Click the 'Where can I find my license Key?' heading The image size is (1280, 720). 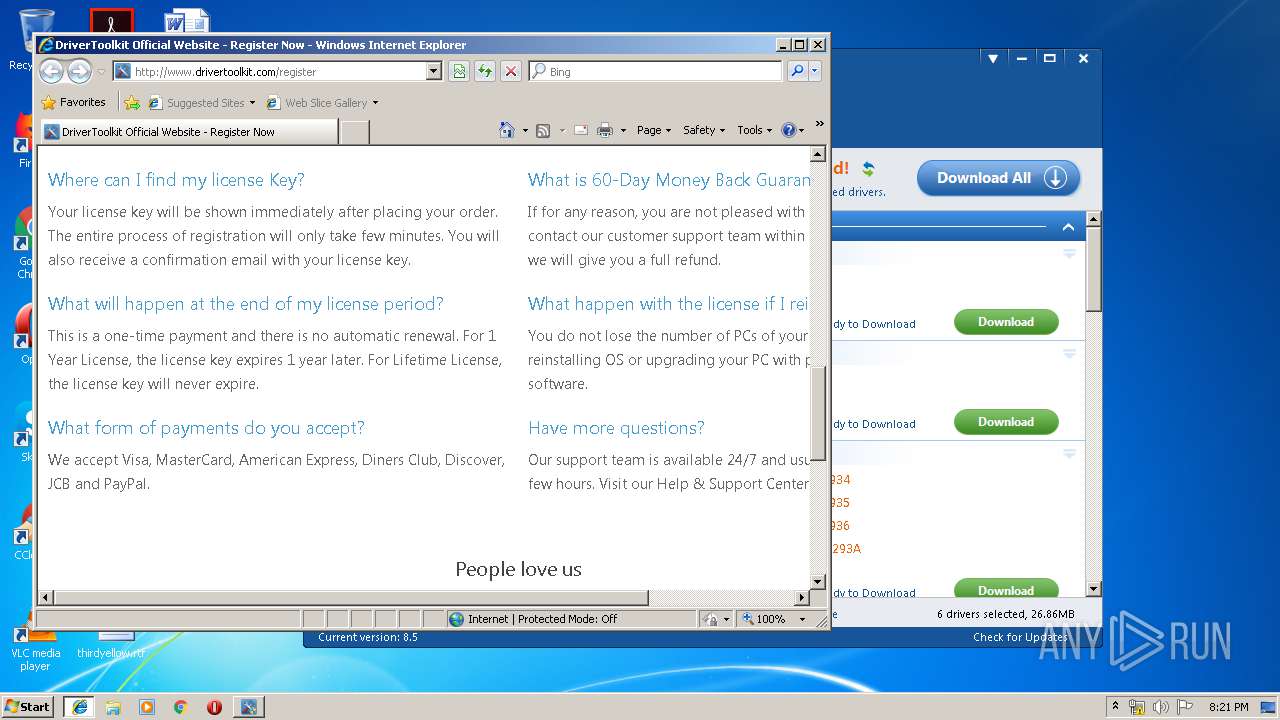[176, 180]
